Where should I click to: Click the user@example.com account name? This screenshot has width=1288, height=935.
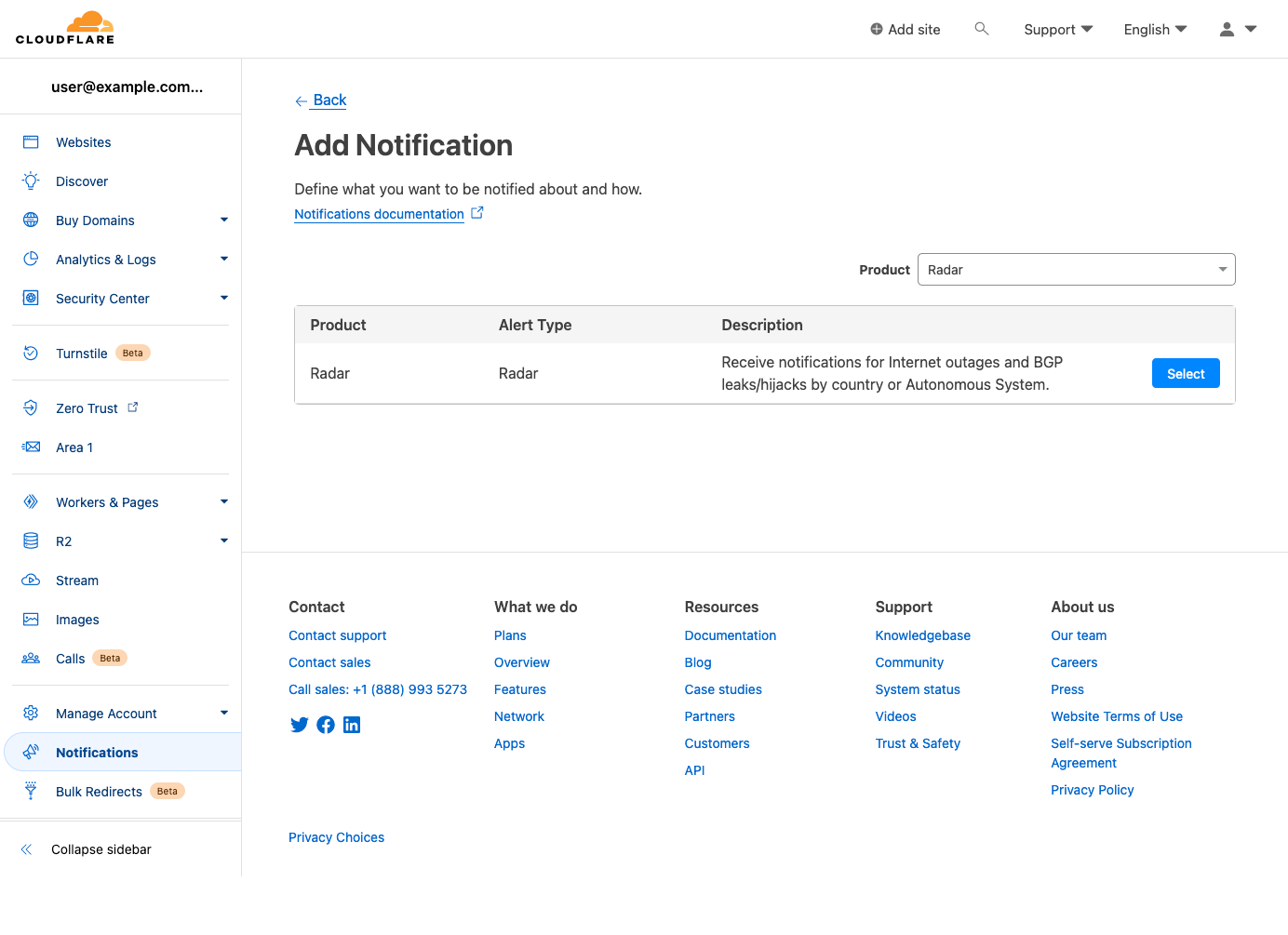(127, 87)
